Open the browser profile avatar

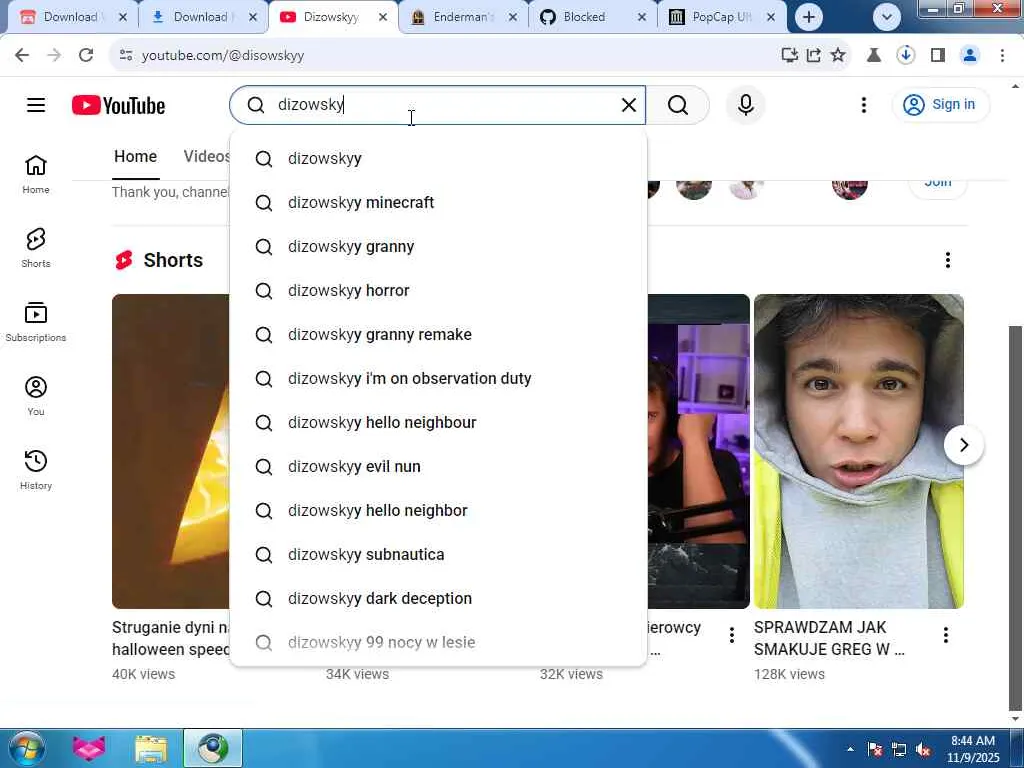pos(970,55)
